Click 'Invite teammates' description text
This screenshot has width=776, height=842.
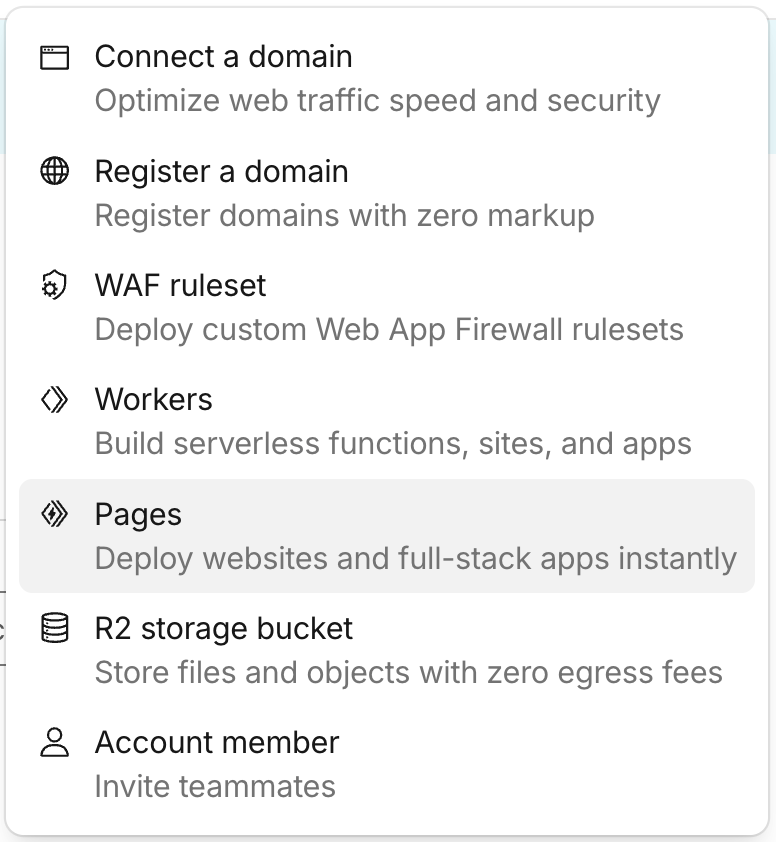[x=214, y=786]
